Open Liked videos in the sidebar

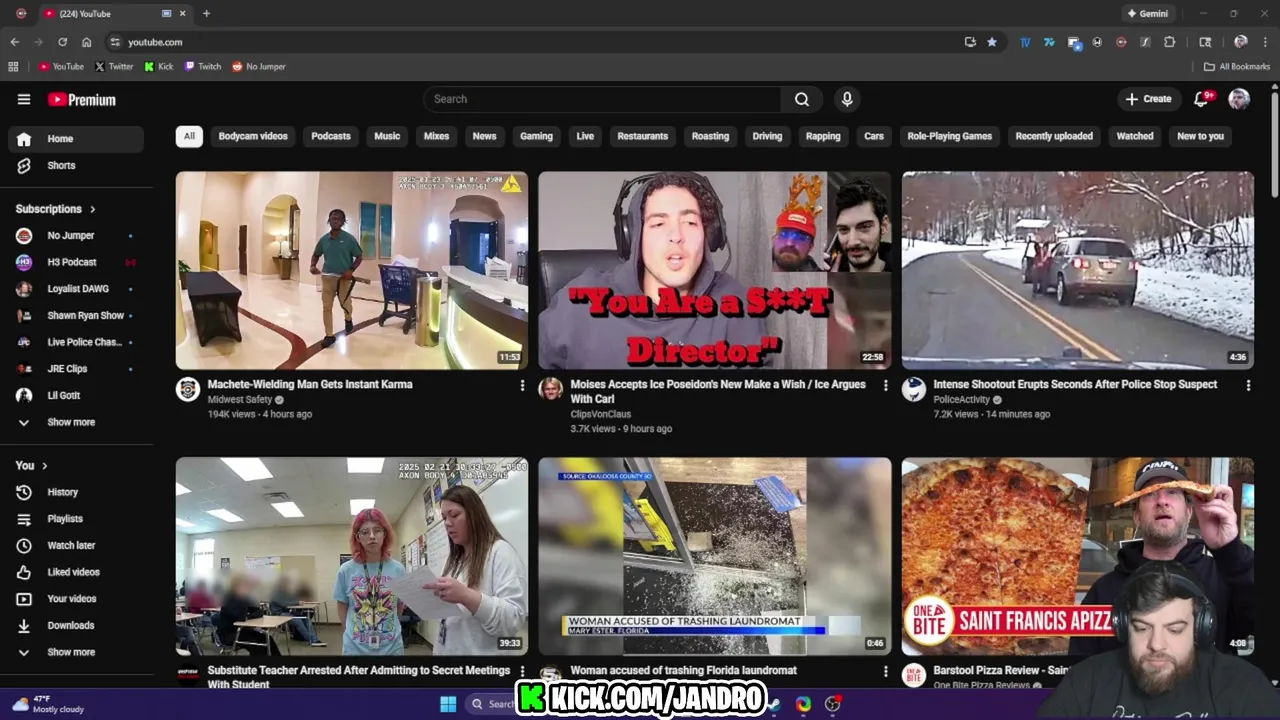click(76, 572)
